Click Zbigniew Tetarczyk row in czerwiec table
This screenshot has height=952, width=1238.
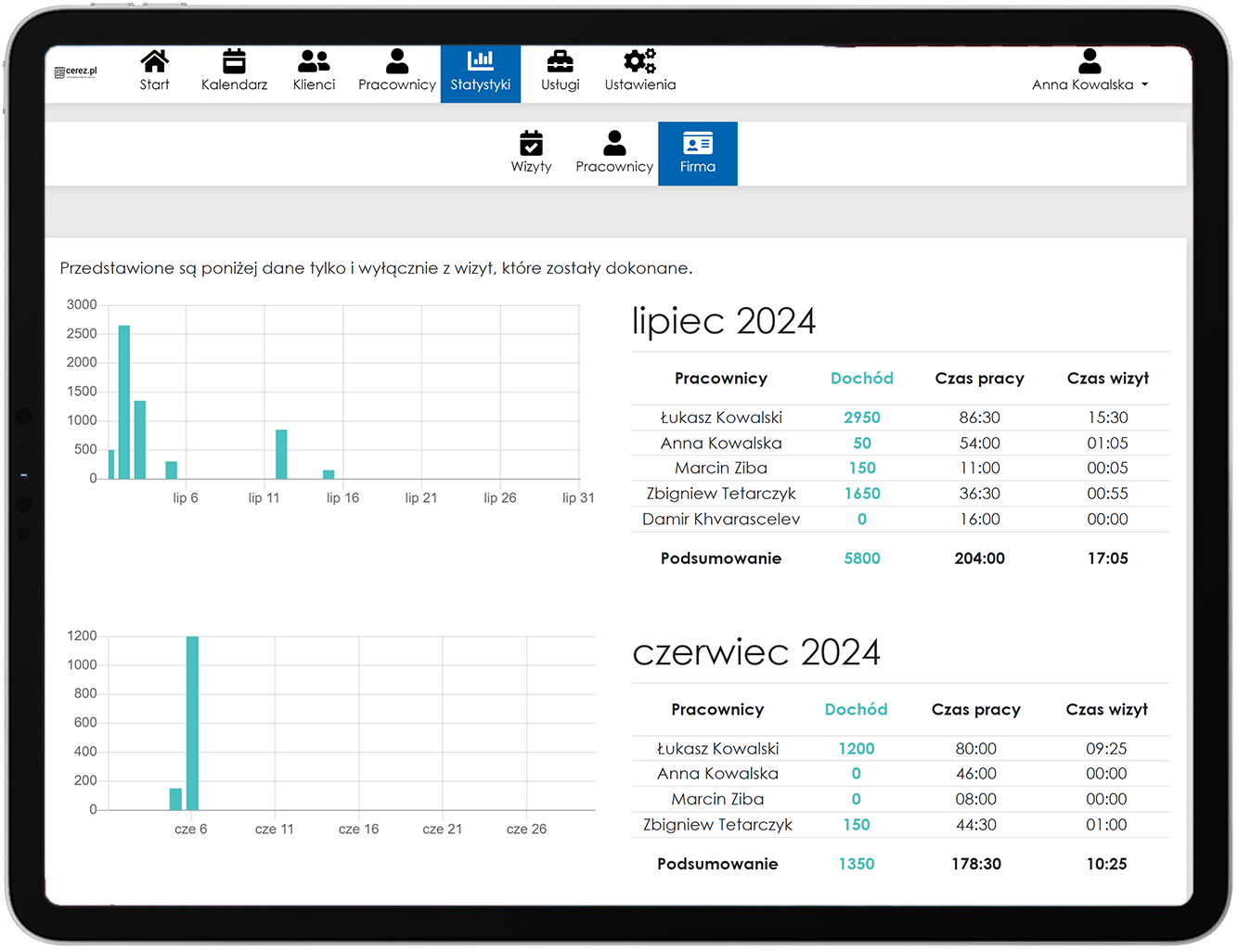pos(717,825)
